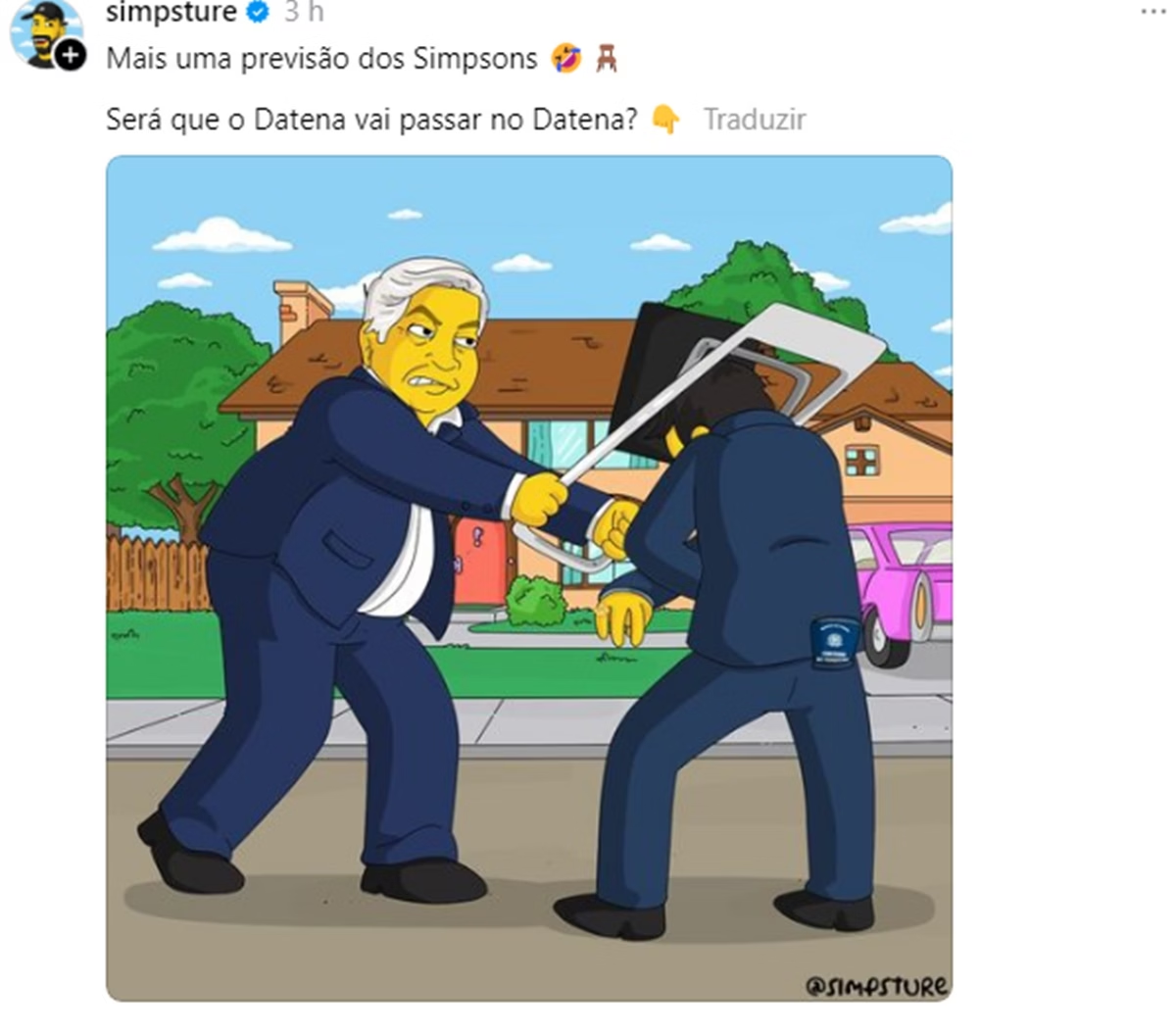Open the simpsture username link
The height and width of the screenshot is (1034, 1176).
point(171,12)
